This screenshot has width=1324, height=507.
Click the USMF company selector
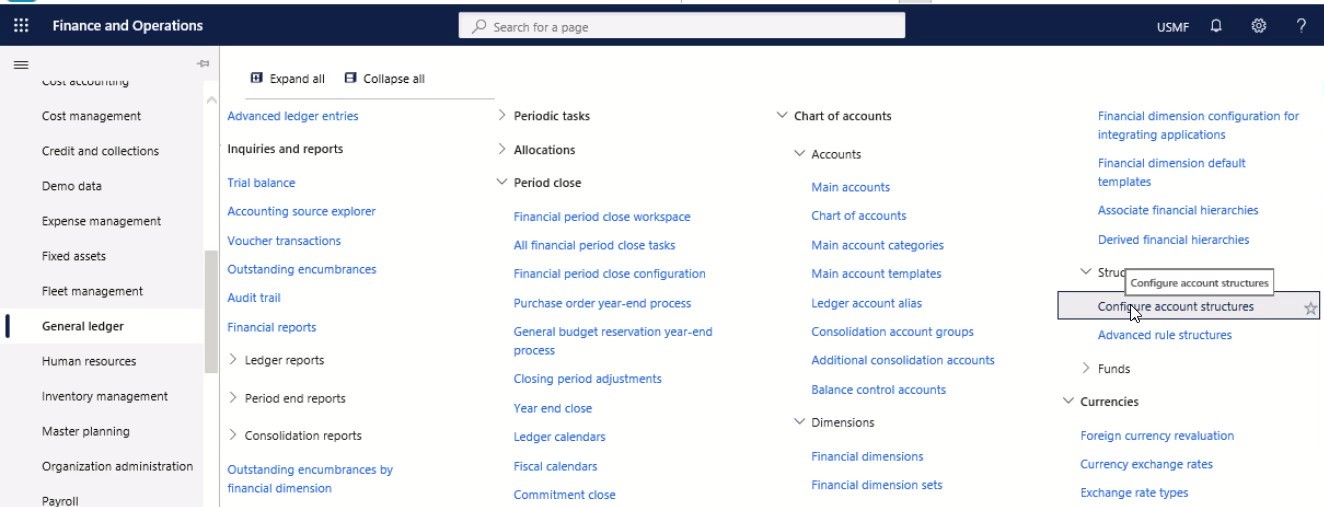pos(1173,27)
